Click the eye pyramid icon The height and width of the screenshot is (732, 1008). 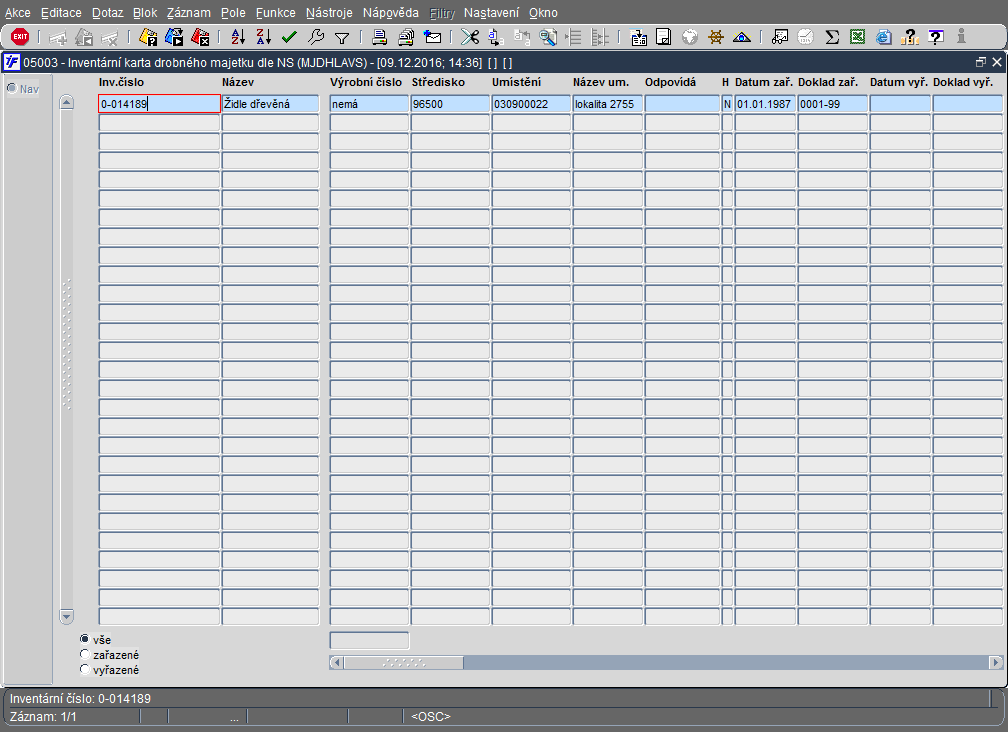pos(742,37)
